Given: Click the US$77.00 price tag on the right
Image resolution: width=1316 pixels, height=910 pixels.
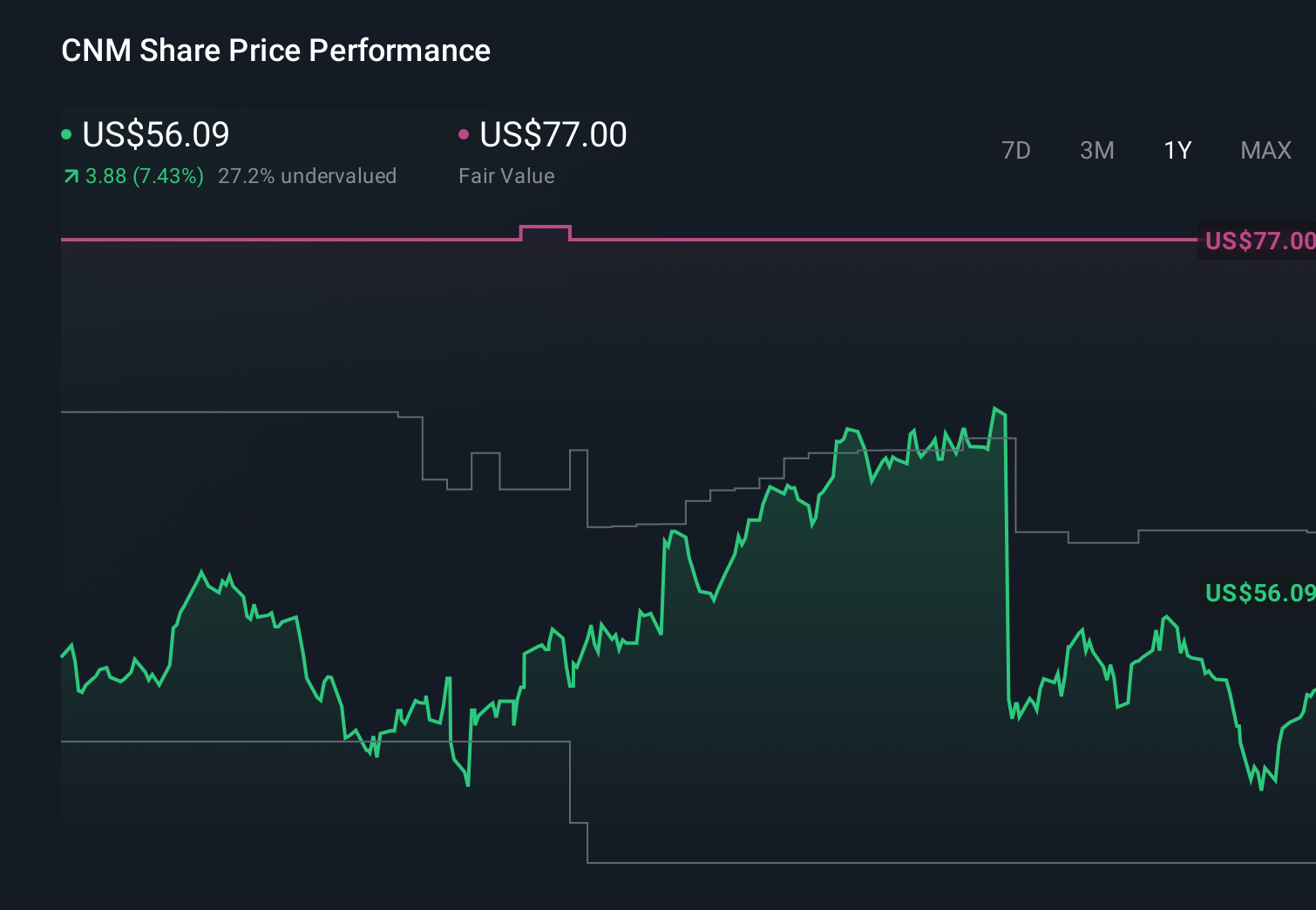Looking at the screenshot, I should (x=1258, y=241).
